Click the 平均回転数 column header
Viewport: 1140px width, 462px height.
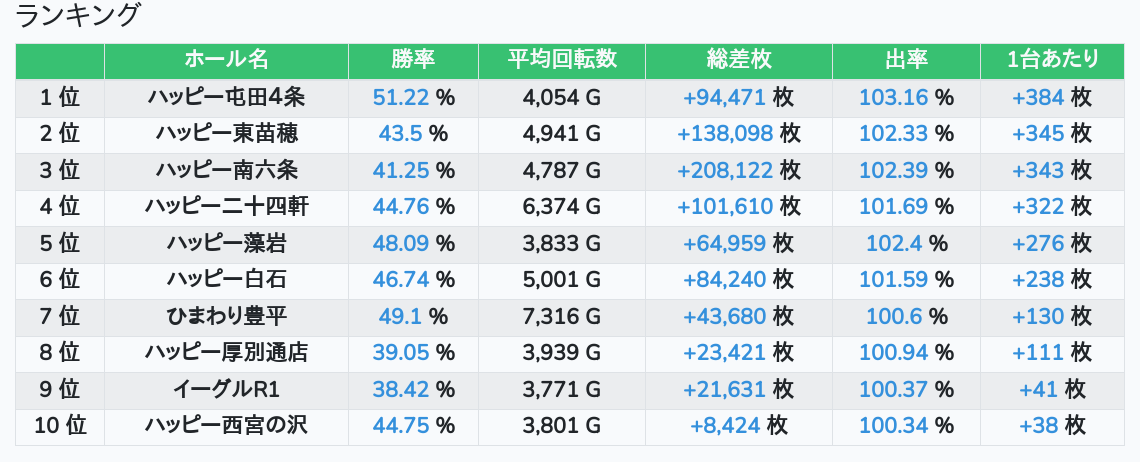(561, 60)
